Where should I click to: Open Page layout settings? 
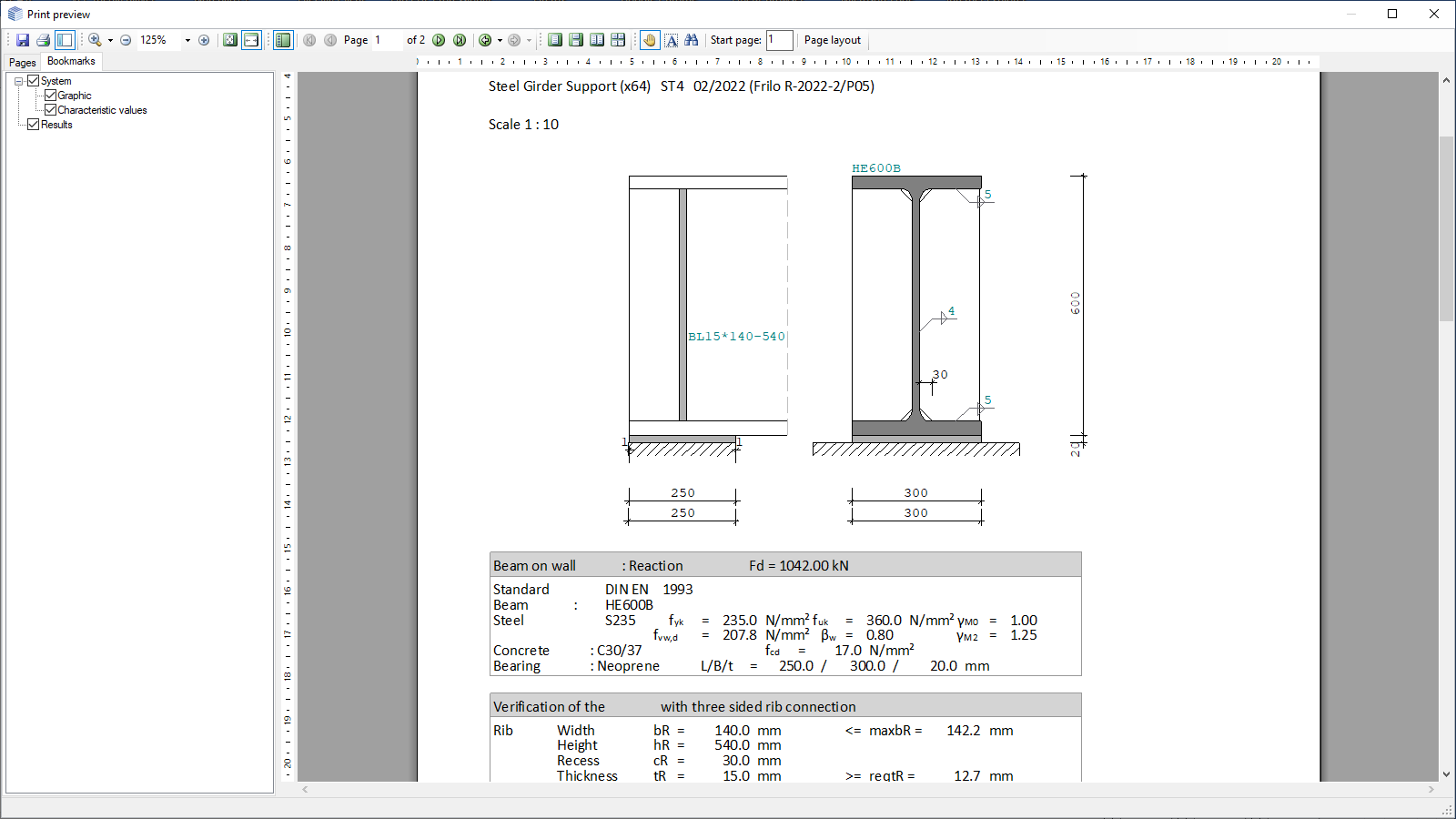[833, 40]
